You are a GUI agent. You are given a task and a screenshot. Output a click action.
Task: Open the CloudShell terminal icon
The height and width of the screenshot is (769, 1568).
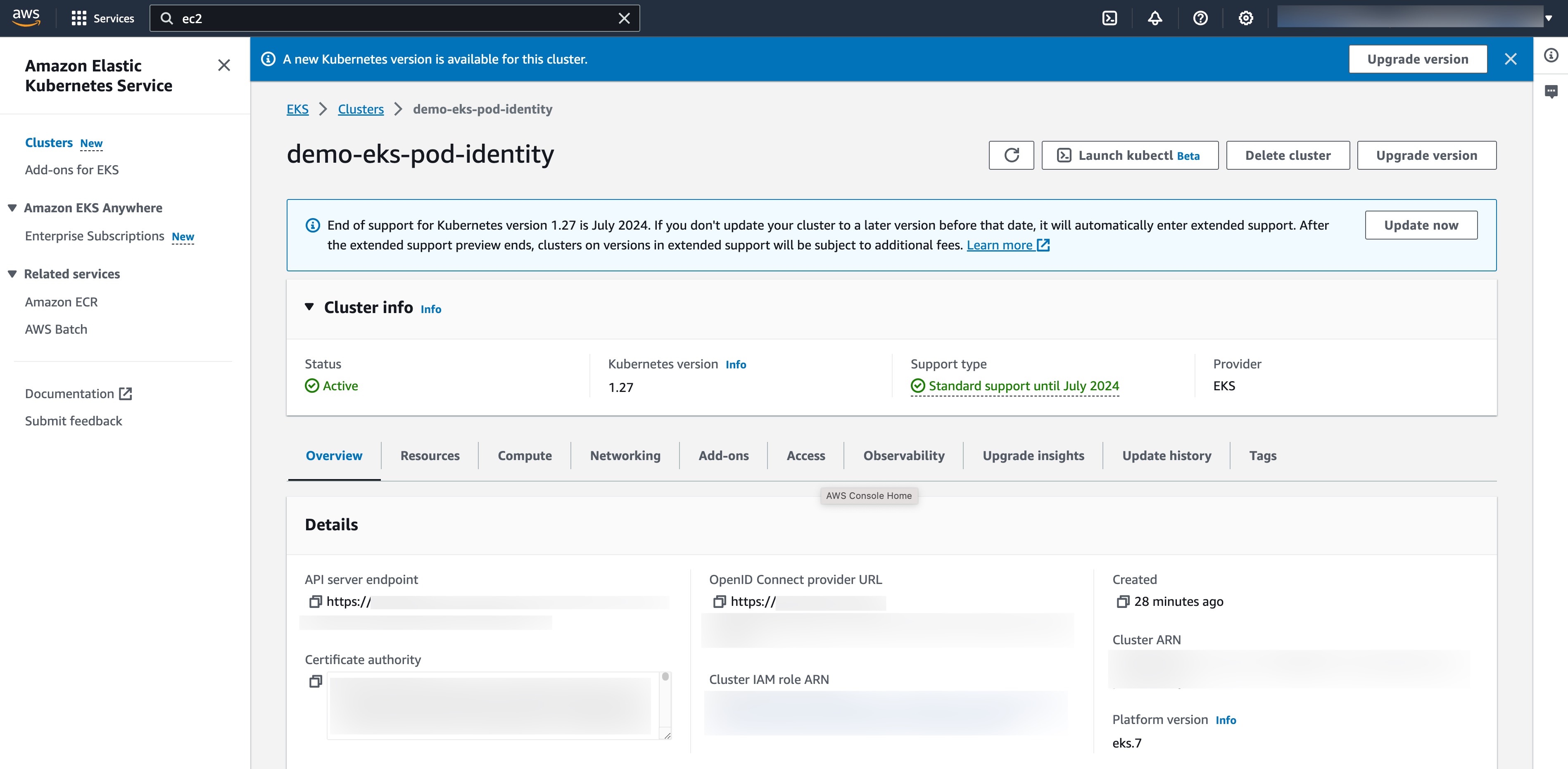pos(1109,18)
